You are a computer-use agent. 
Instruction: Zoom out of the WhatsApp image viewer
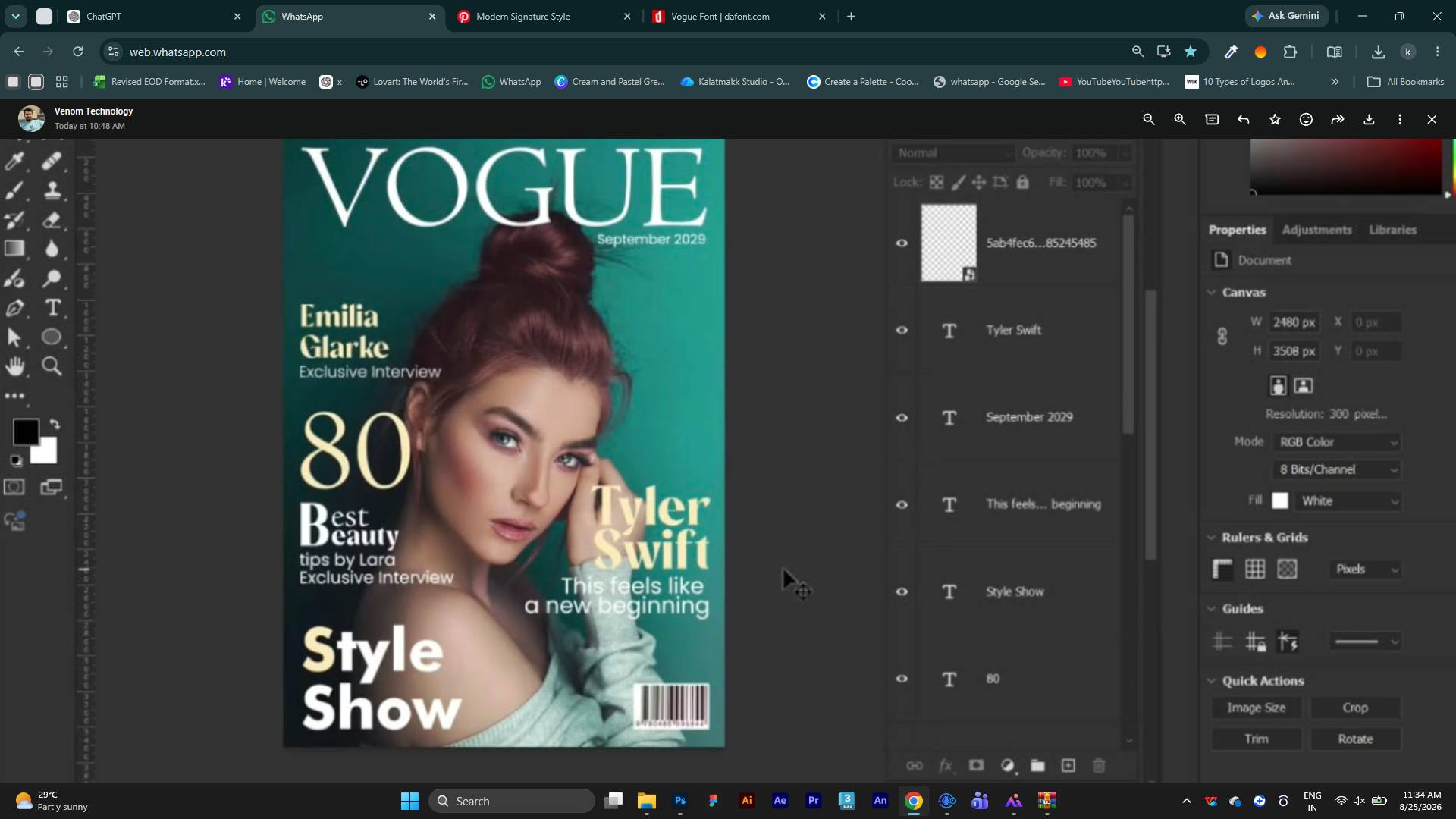(x=1149, y=119)
